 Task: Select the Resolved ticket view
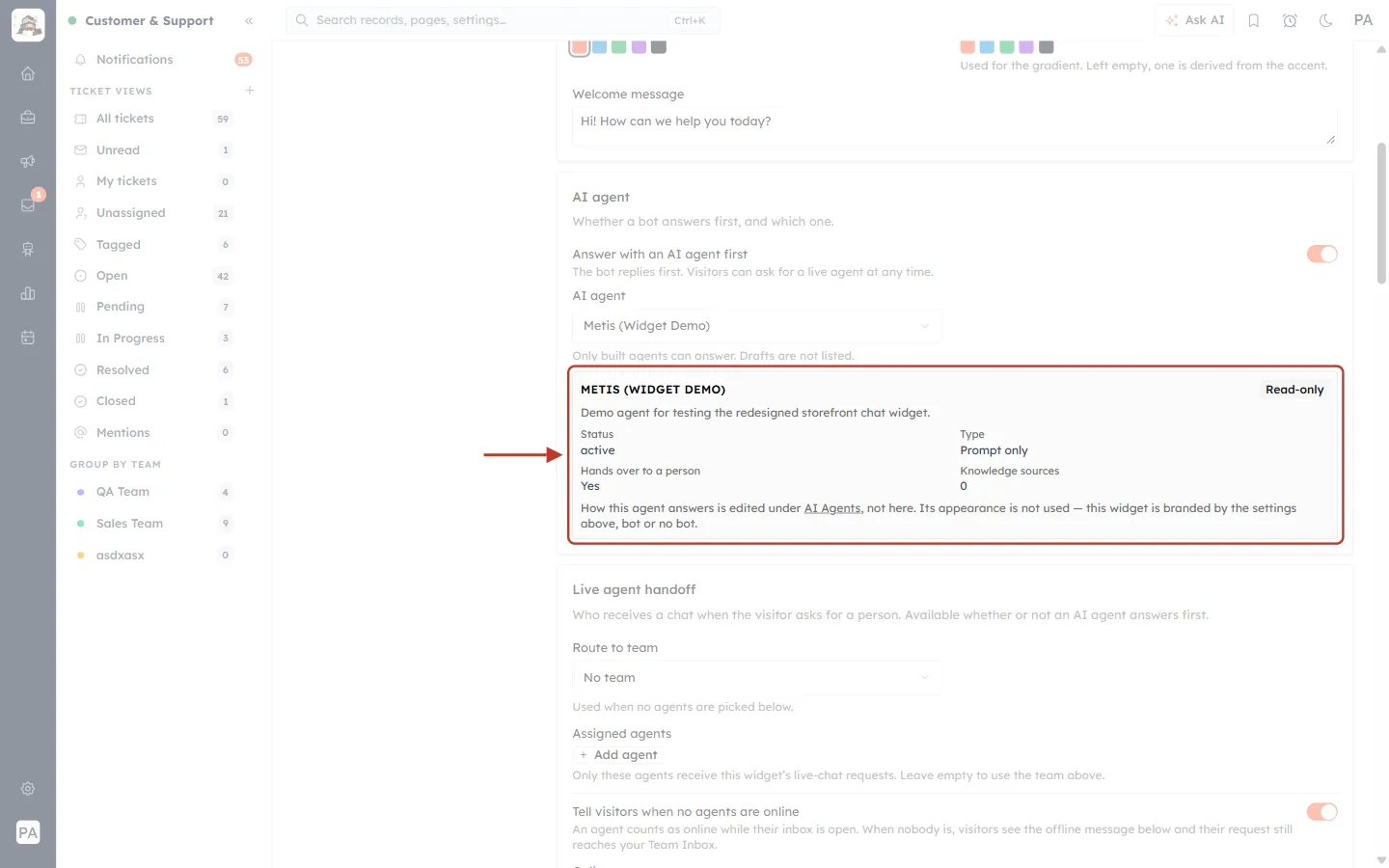pyautogui.click(x=154, y=370)
